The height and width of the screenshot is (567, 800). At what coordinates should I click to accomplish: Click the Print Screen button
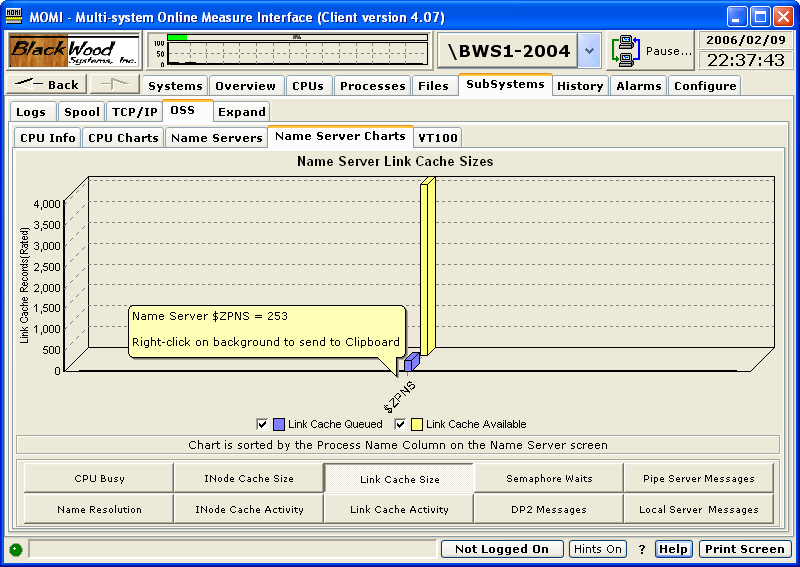coord(744,549)
